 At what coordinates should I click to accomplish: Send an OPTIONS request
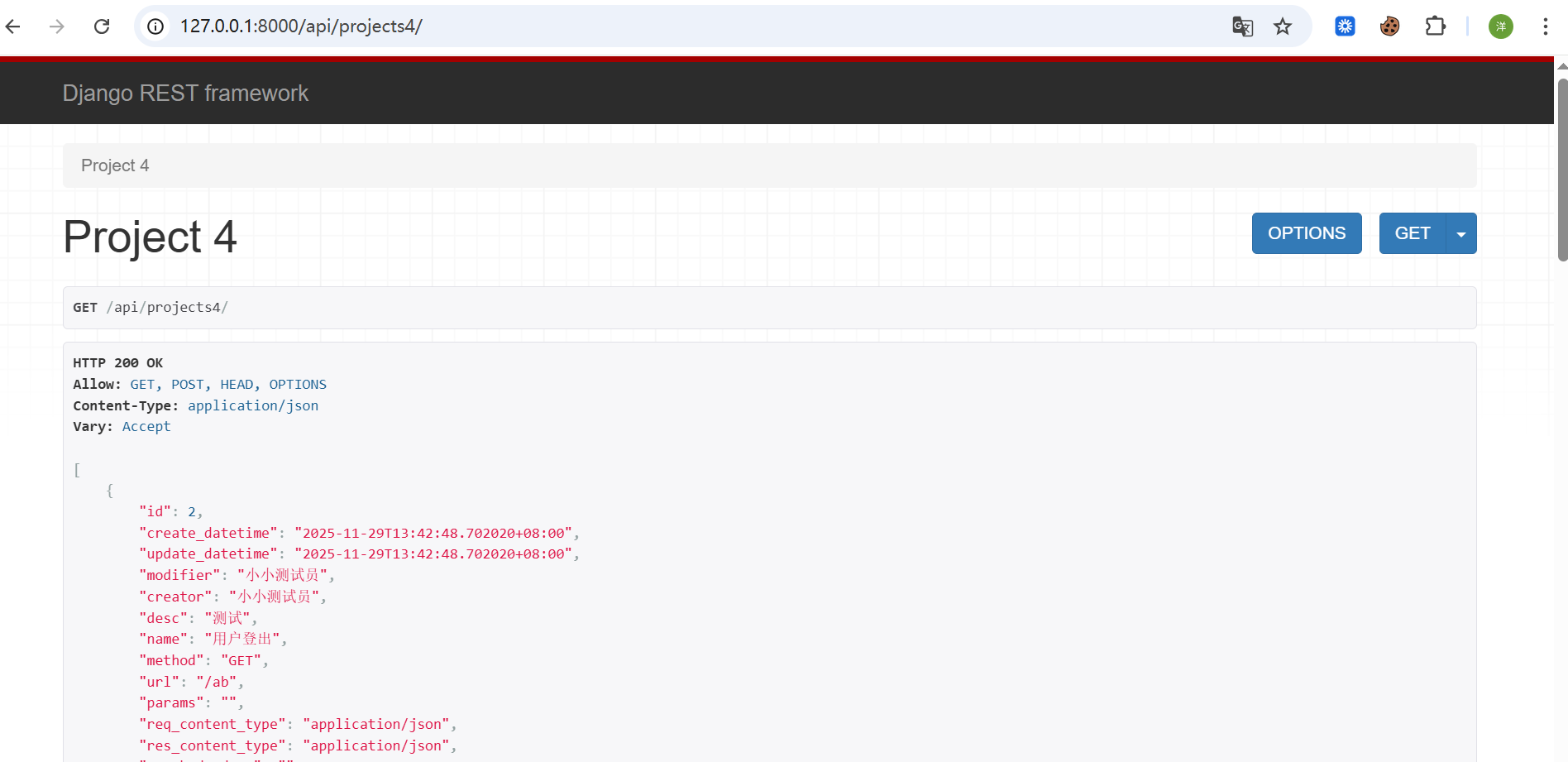[1307, 233]
